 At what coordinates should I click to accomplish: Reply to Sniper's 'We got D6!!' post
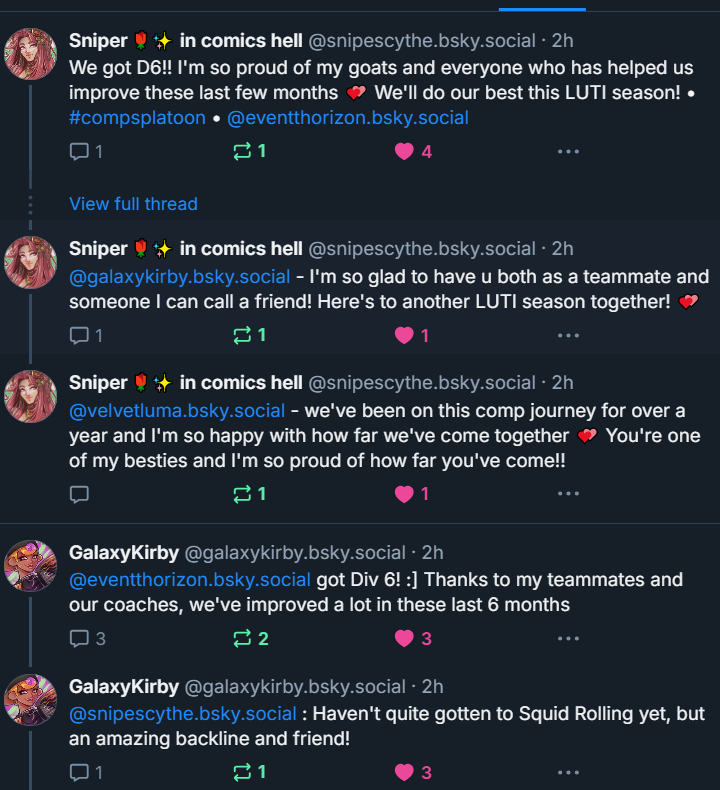[80, 152]
